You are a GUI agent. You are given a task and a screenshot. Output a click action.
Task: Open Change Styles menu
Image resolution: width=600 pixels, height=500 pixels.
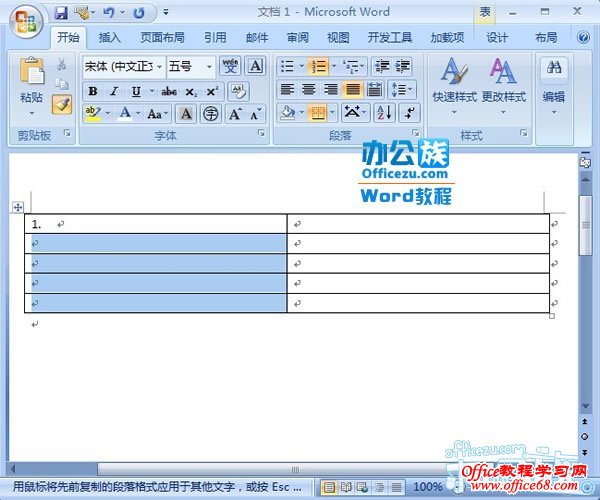pyautogui.click(x=504, y=86)
